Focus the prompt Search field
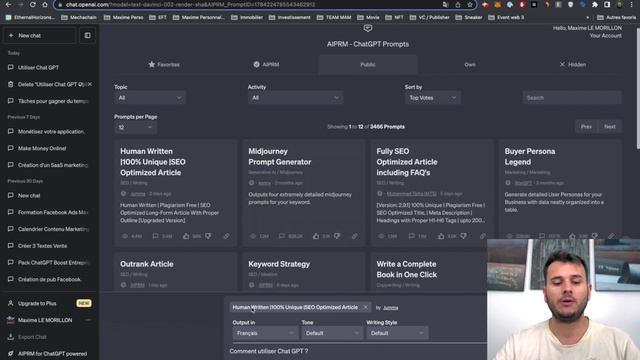640x360 pixels. (x=572, y=98)
